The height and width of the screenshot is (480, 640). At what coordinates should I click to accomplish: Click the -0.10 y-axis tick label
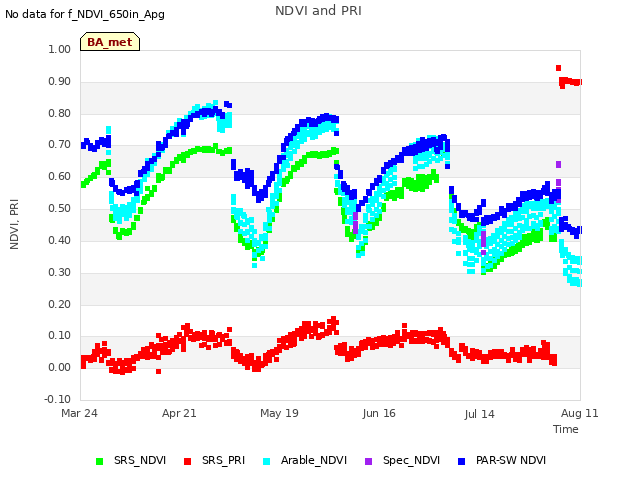click(58, 399)
